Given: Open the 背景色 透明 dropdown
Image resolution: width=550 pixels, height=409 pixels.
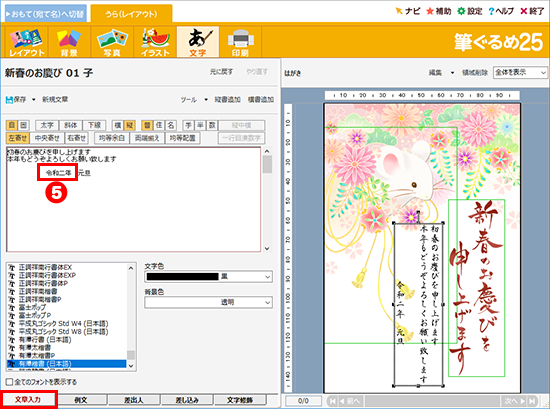Looking at the screenshot, I should pyautogui.click(x=209, y=302).
